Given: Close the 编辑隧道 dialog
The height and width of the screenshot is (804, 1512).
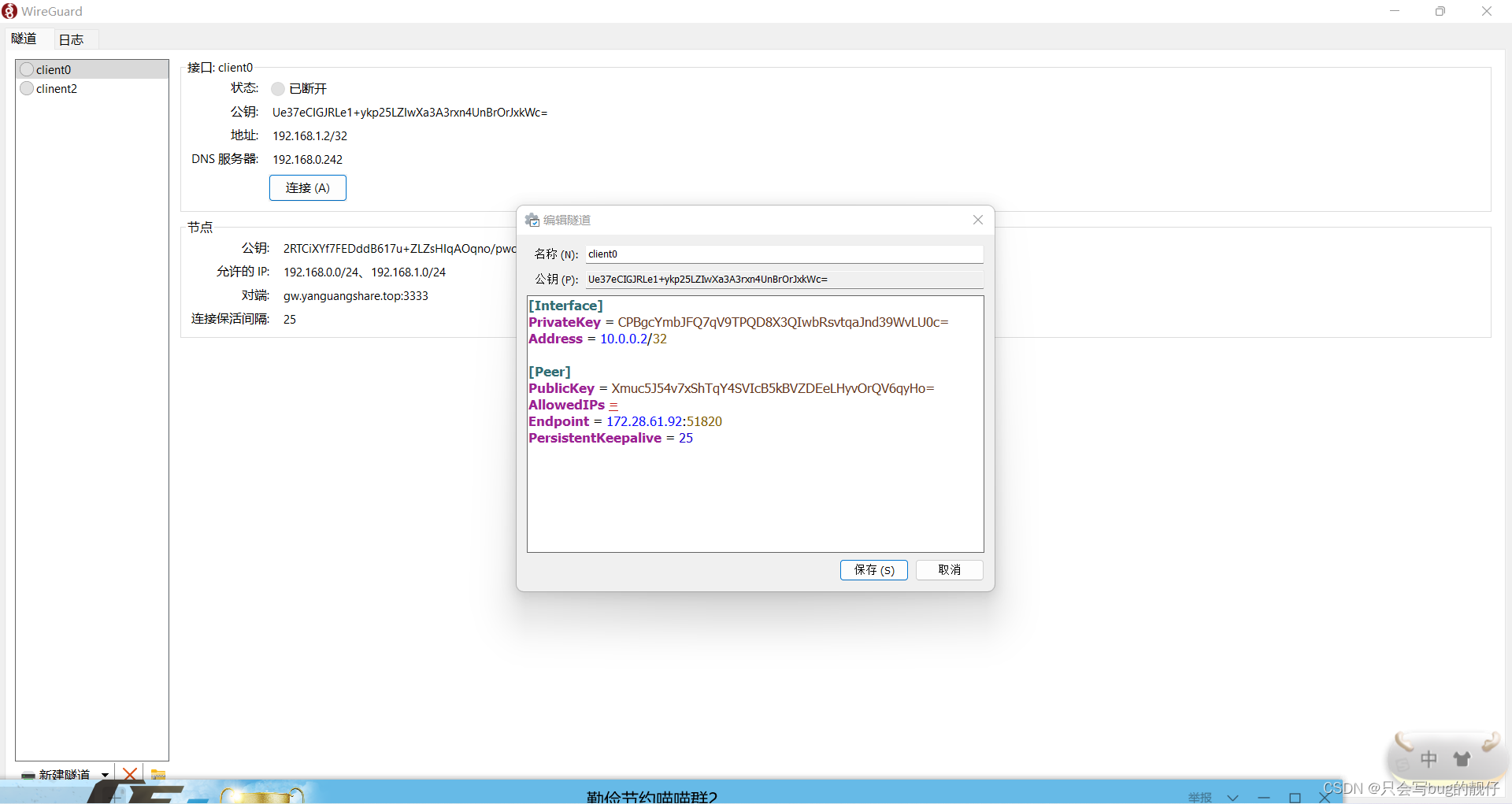Looking at the screenshot, I should 978,220.
